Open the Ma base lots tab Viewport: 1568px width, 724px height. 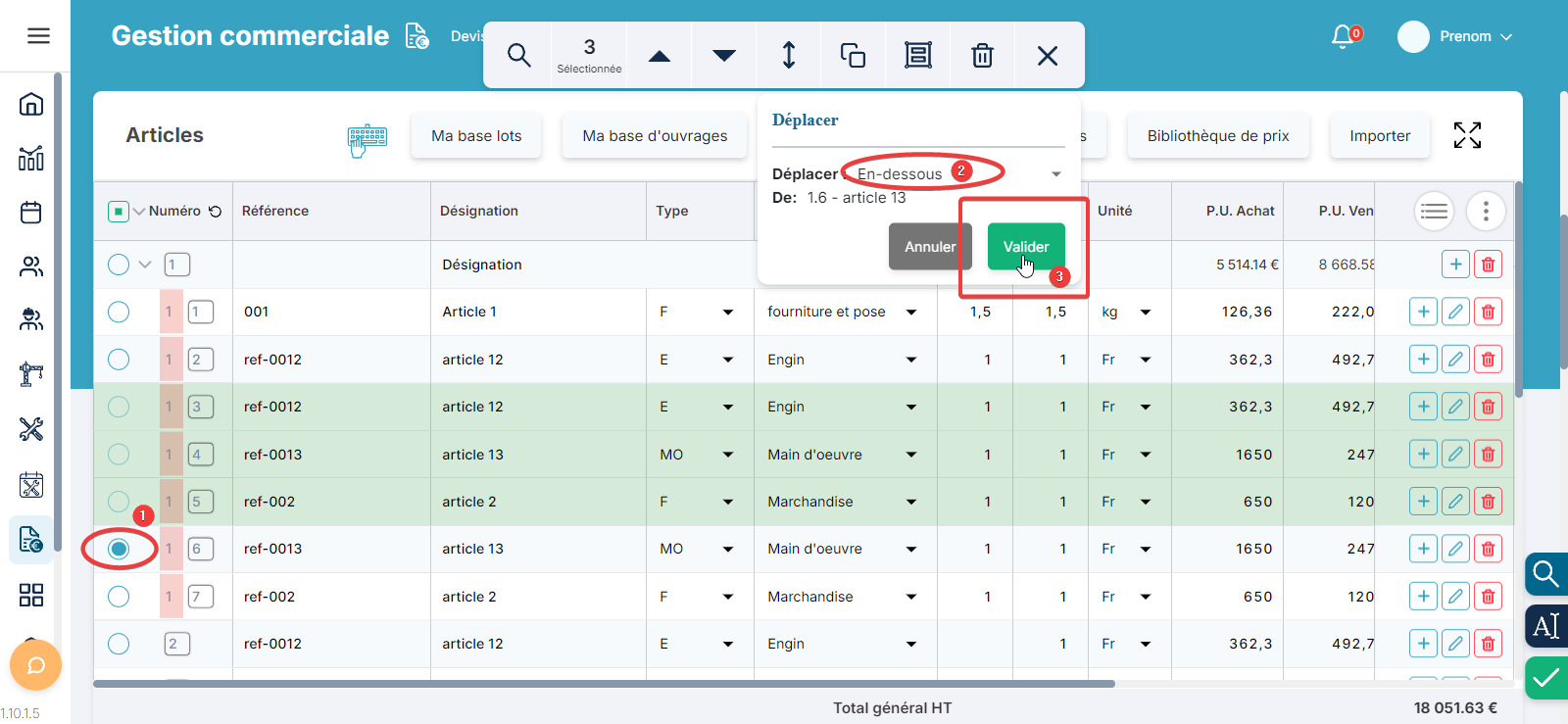[x=476, y=136]
